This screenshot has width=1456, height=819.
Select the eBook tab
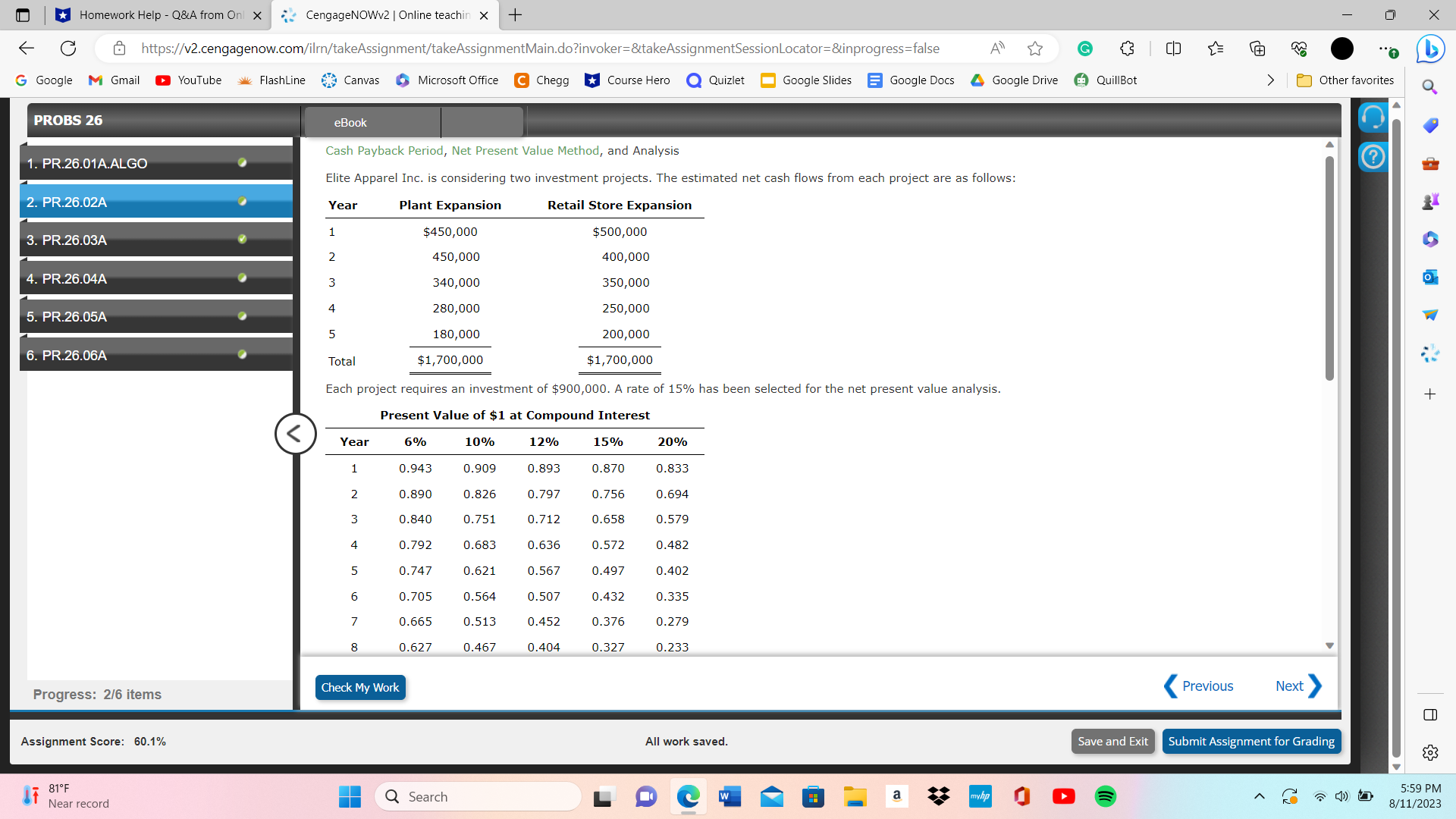[x=349, y=122]
